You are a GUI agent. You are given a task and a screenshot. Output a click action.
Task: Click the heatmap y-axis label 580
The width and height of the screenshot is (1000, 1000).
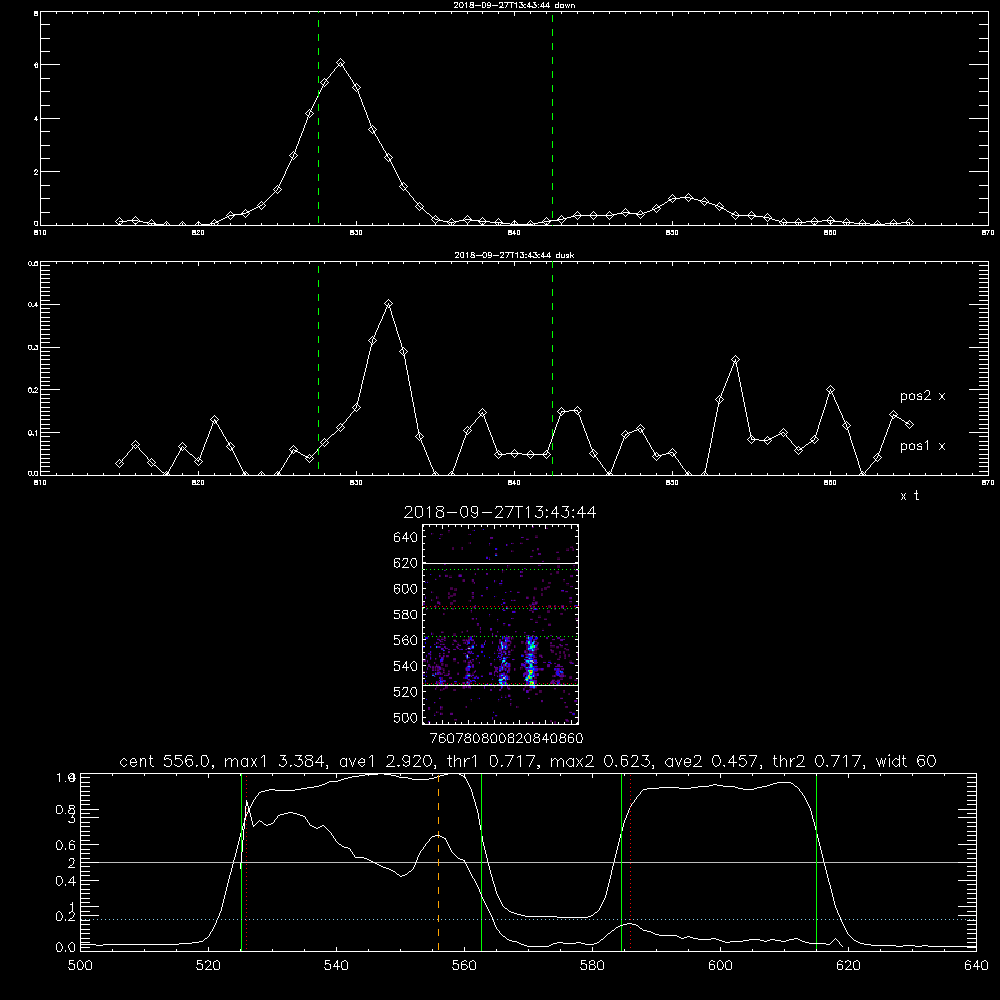point(406,615)
